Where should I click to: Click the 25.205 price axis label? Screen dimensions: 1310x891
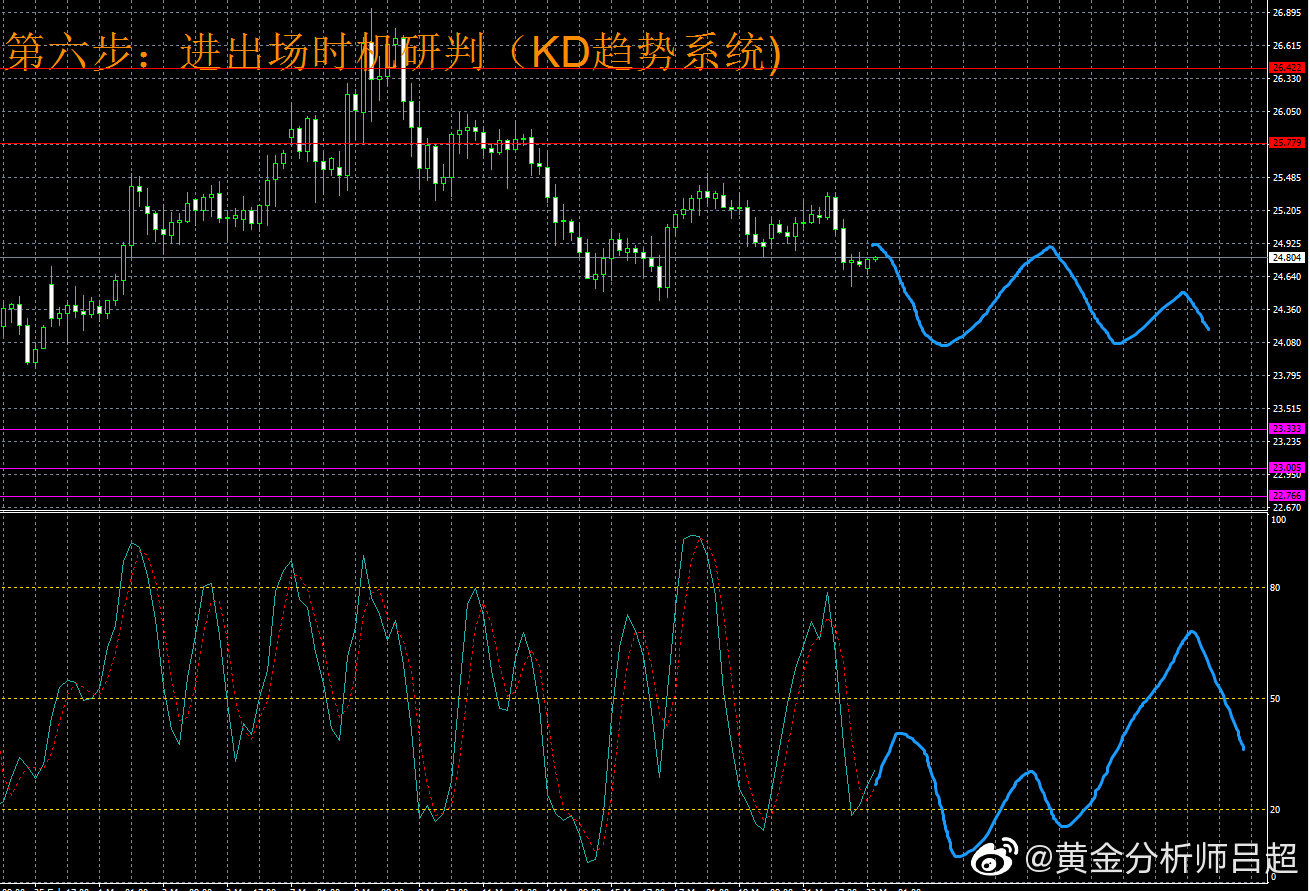click(1286, 211)
